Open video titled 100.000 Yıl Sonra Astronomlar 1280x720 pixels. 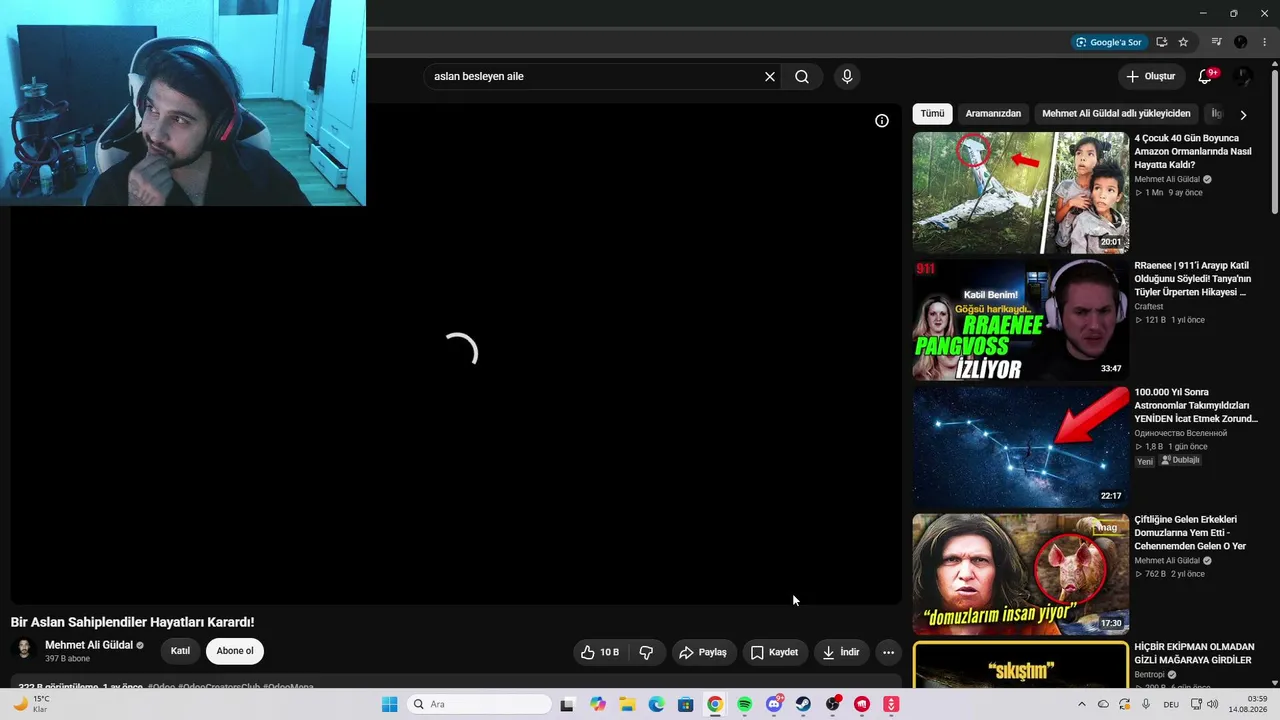(1195, 406)
